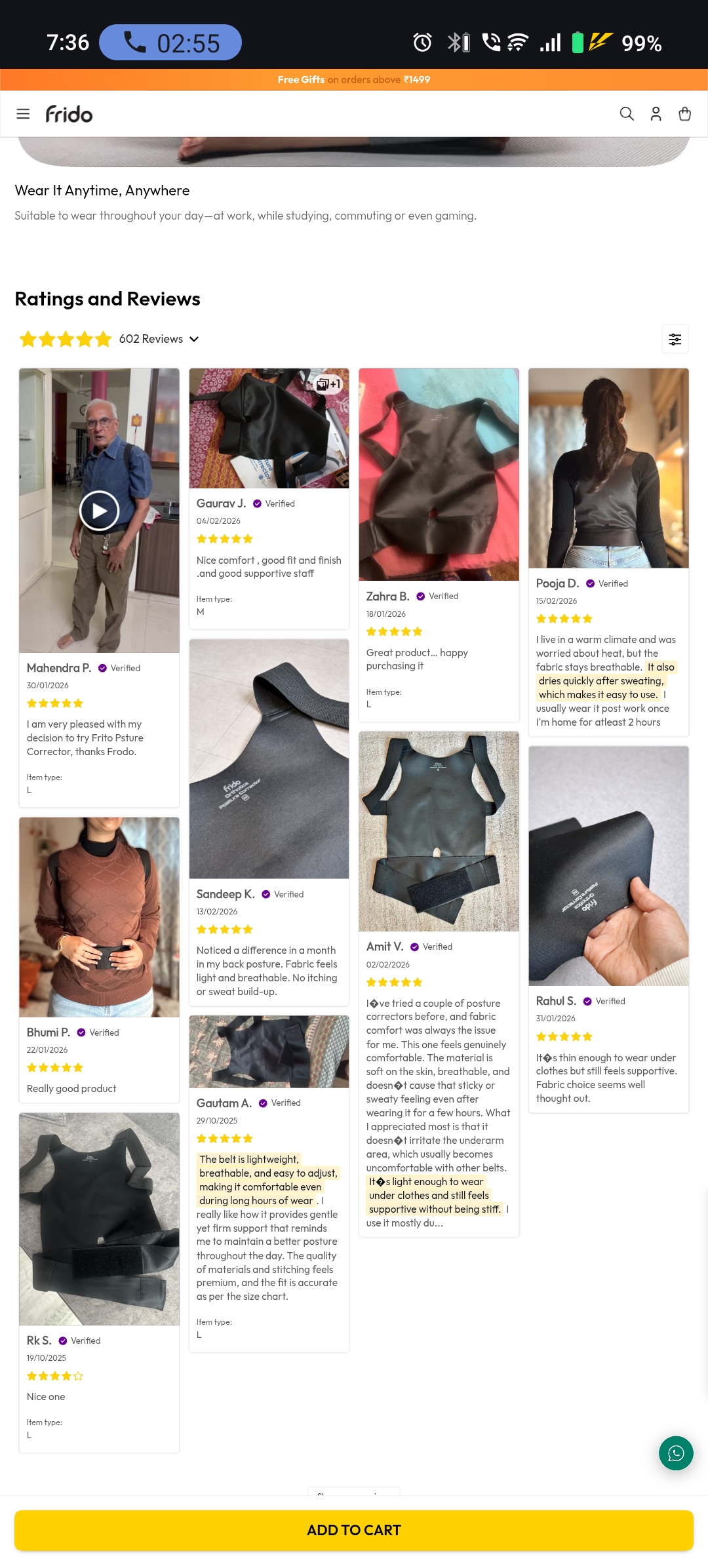Open the shopping bag cart icon
The image size is (708, 1568).
tap(685, 114)
